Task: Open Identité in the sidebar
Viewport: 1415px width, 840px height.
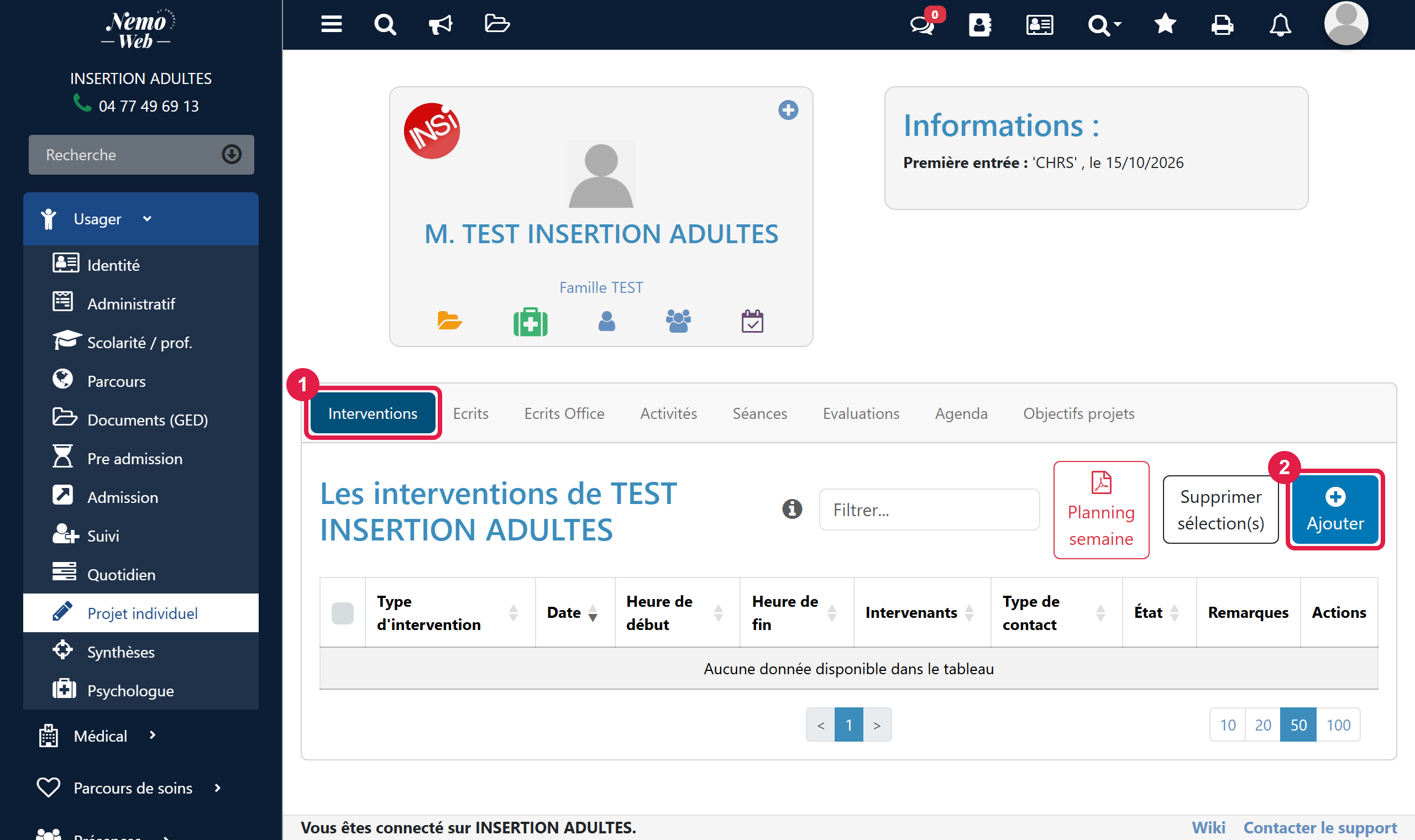Action: coord(141,265)
